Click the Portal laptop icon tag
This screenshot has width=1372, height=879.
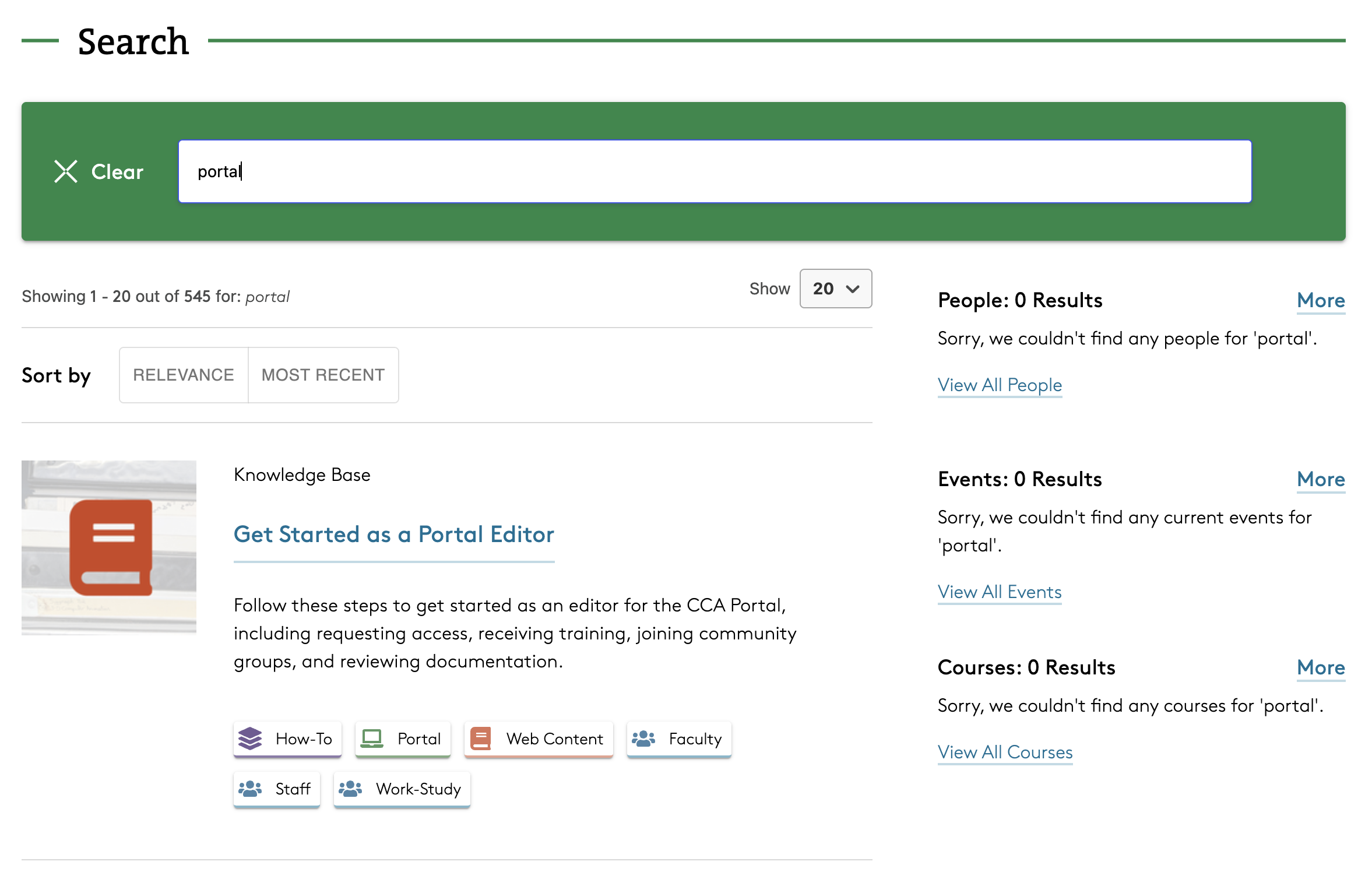[403, 739]
